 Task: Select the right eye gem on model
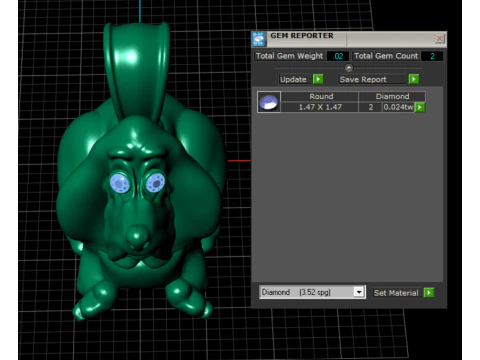(x=155, y=182)
